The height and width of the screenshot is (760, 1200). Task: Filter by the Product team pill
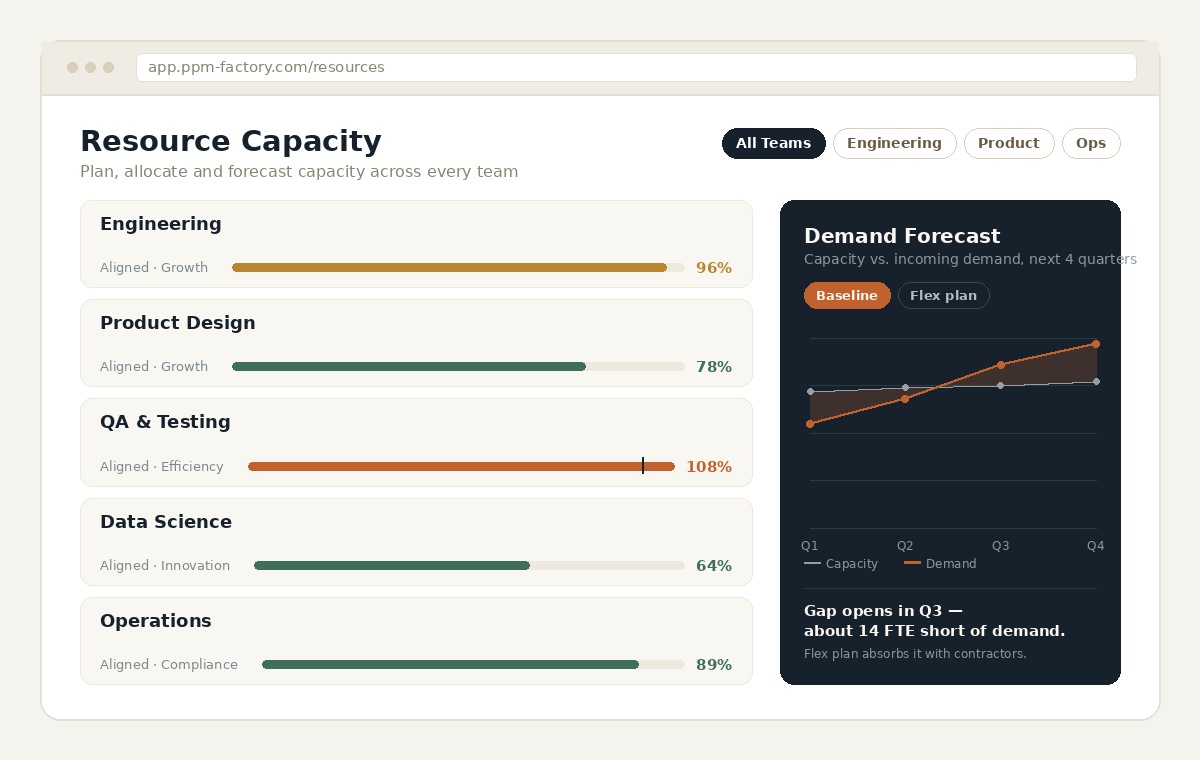pos(1009,143)
